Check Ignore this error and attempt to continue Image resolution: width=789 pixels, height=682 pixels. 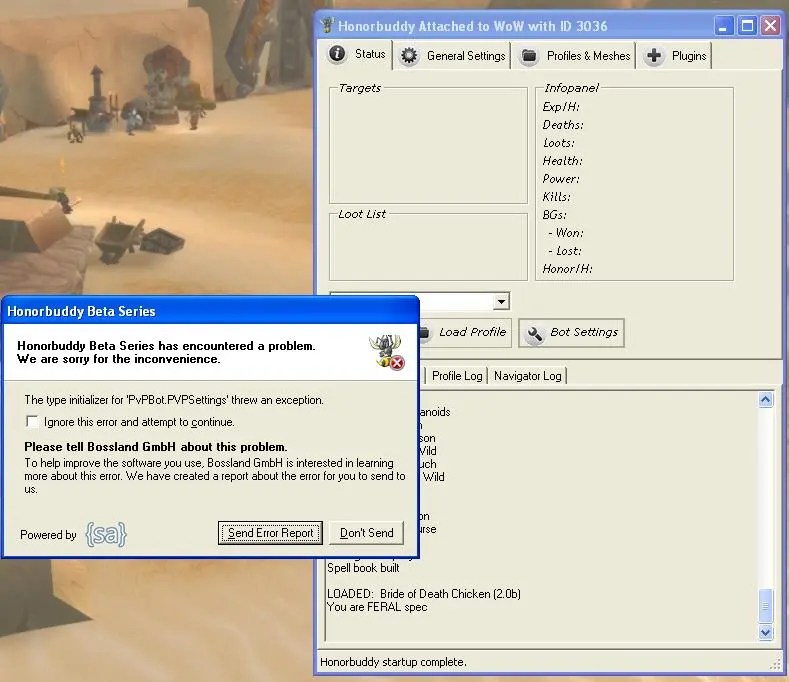(x=32, y=422)
